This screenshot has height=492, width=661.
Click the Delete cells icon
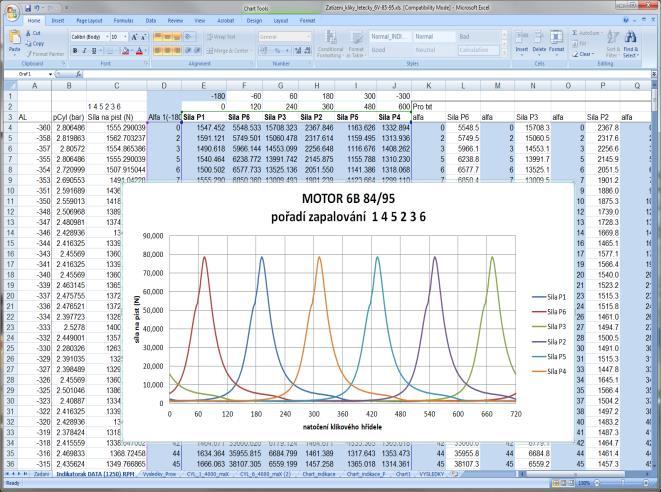pyautogui.click(x=539, y=43)
